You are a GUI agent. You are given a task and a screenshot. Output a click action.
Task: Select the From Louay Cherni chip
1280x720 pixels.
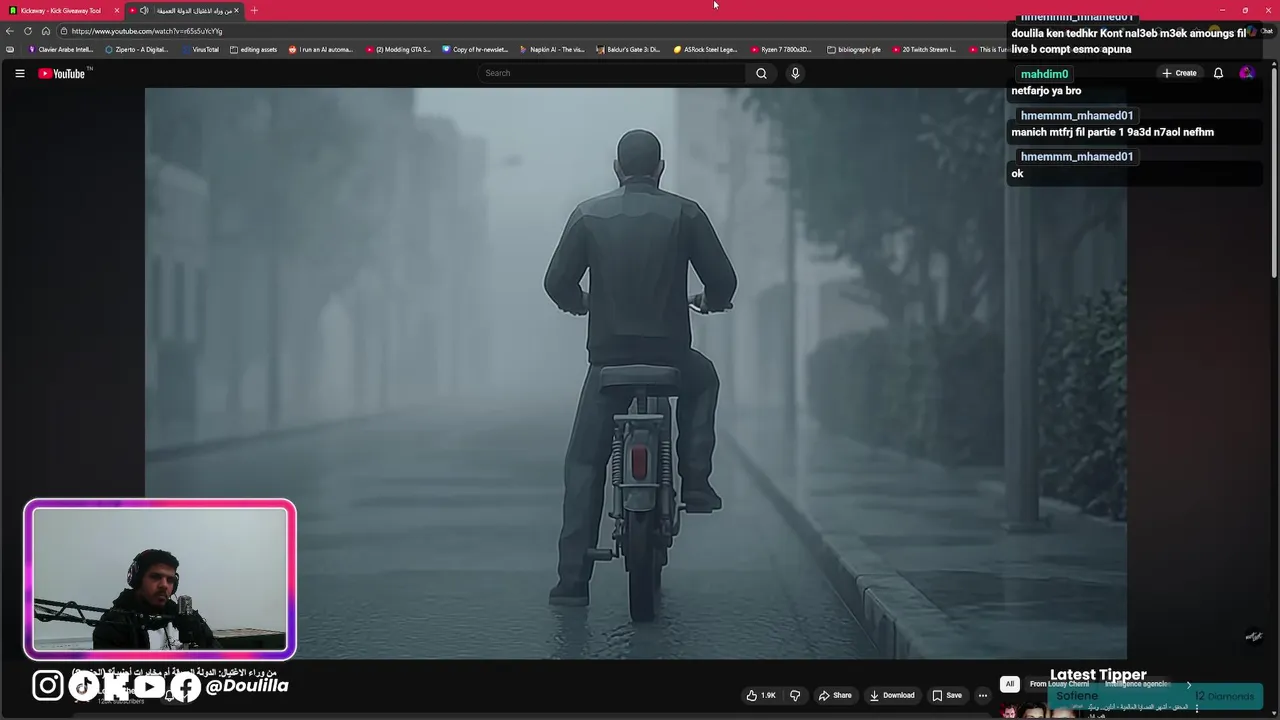click(x=1059, y=684)
